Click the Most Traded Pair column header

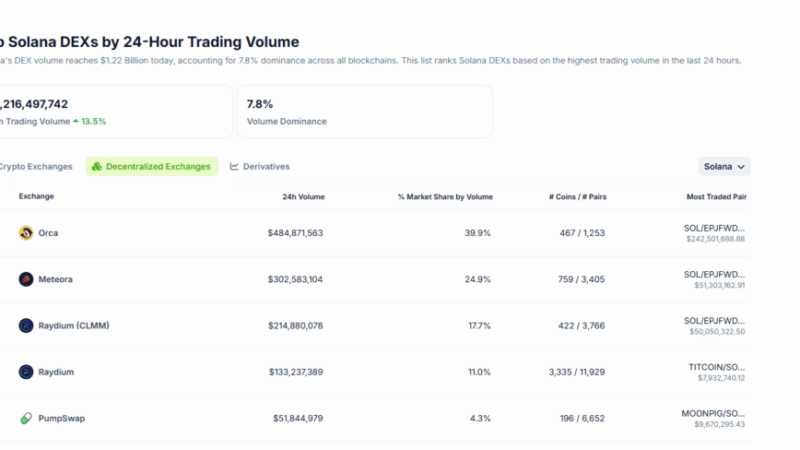tap(716, 196)
